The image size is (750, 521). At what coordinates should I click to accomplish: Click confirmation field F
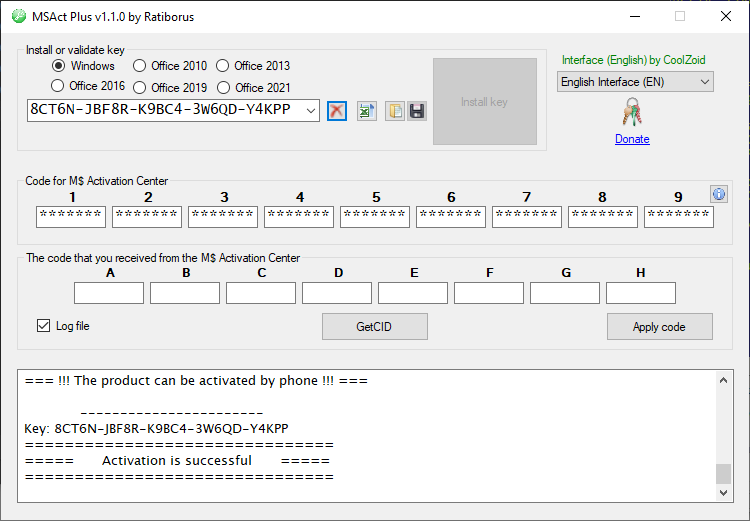pos(489,293)
